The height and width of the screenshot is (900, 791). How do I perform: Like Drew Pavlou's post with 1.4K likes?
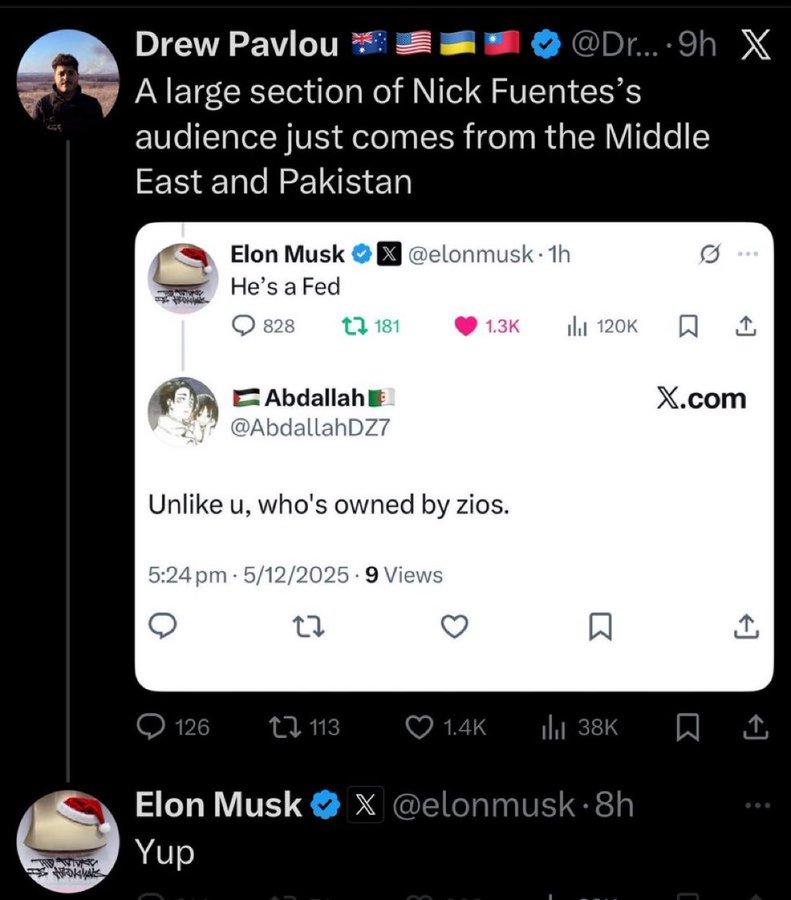417,728
